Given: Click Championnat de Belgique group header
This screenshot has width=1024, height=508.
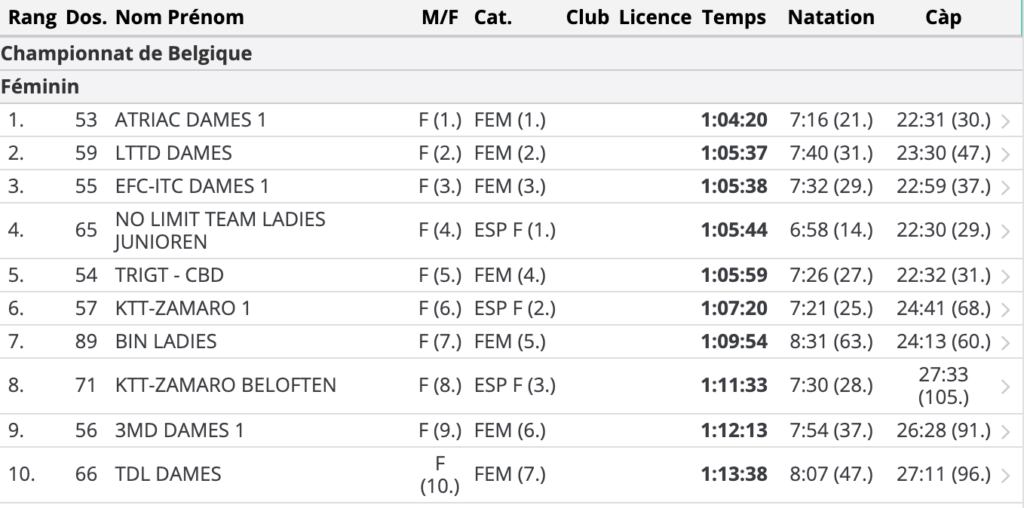Looking at the screenshot, I should (126, 54).
